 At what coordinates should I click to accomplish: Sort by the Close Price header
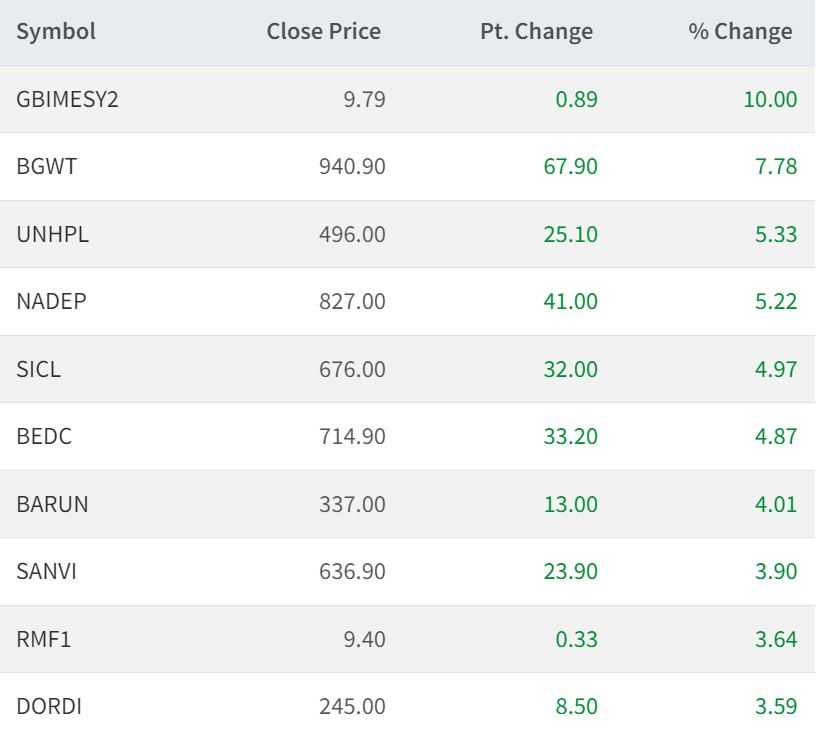pyautogui.click(x=323, y=32)
